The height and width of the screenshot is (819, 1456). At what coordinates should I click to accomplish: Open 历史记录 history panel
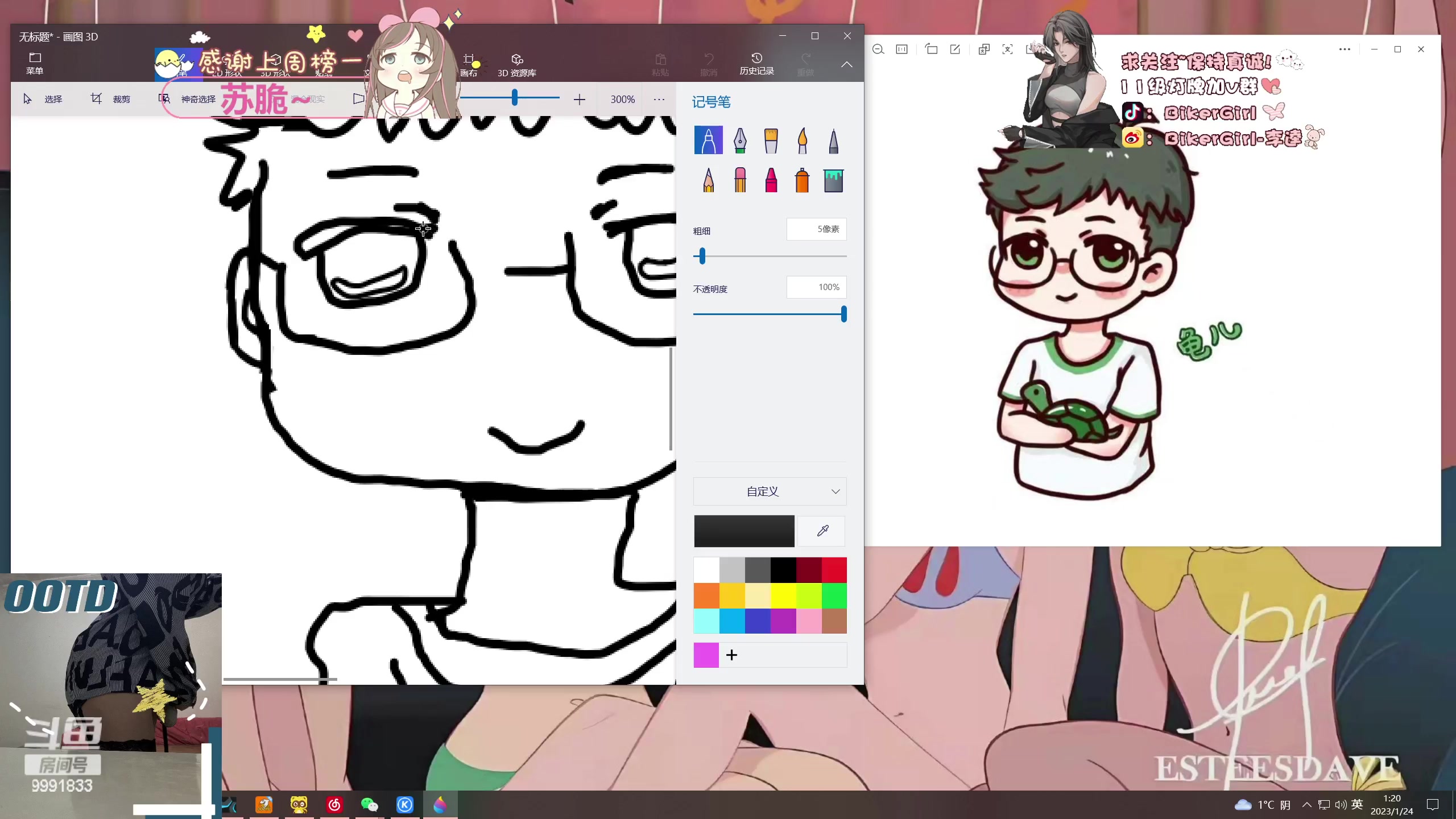(x=756, y=64)
